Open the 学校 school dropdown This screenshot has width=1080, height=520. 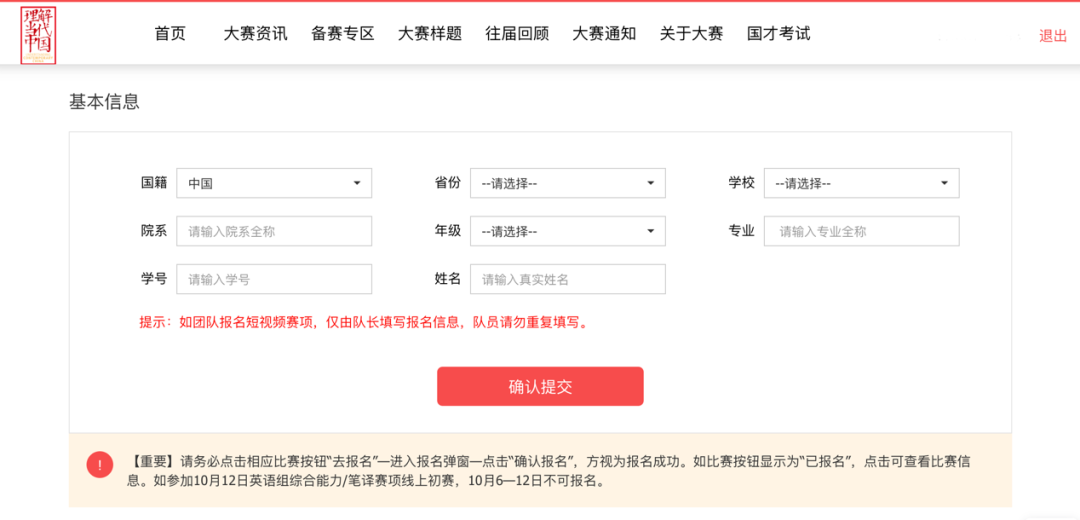861,183
